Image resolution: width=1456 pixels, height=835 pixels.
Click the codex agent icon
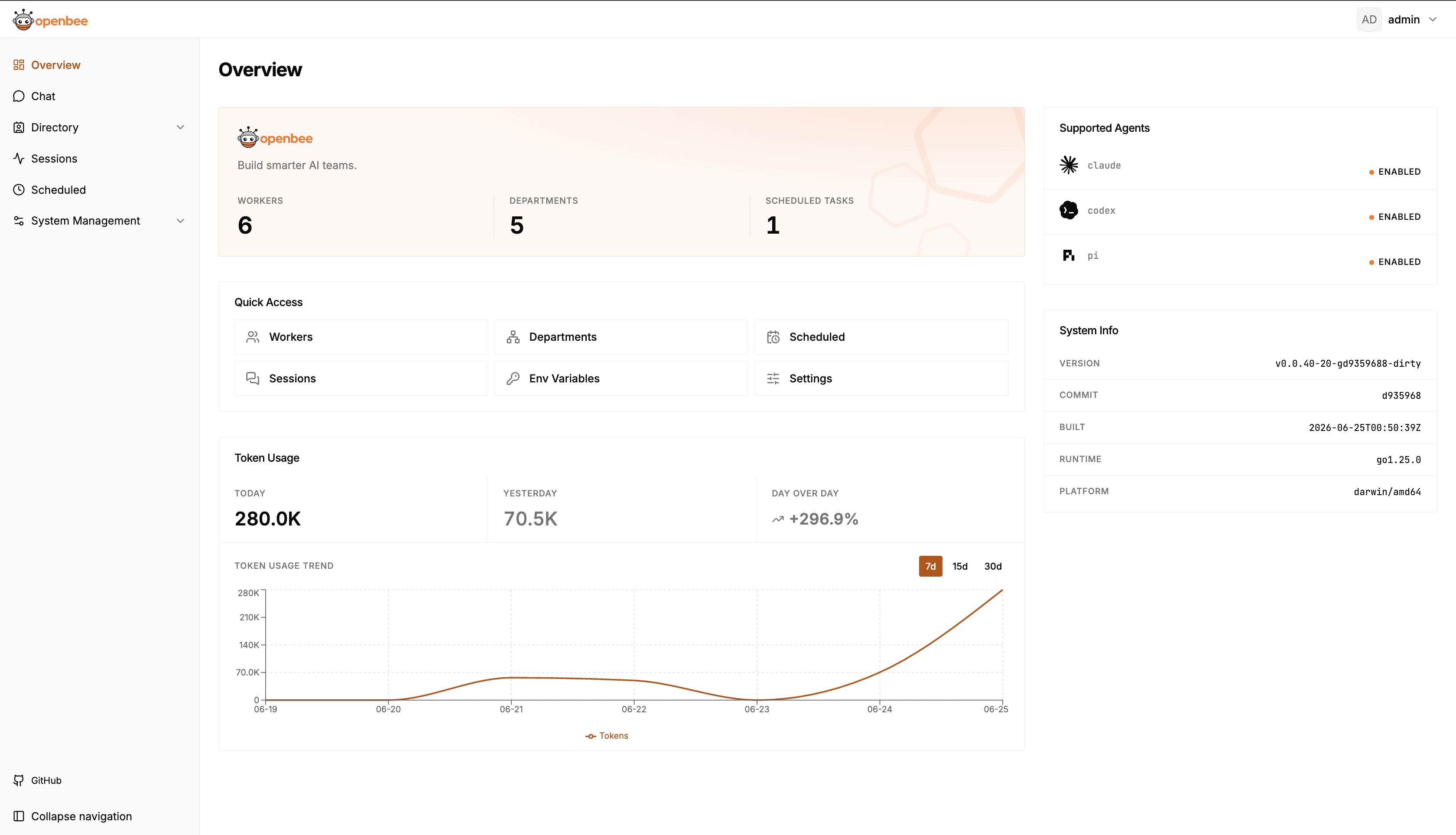coord(1069,210)
